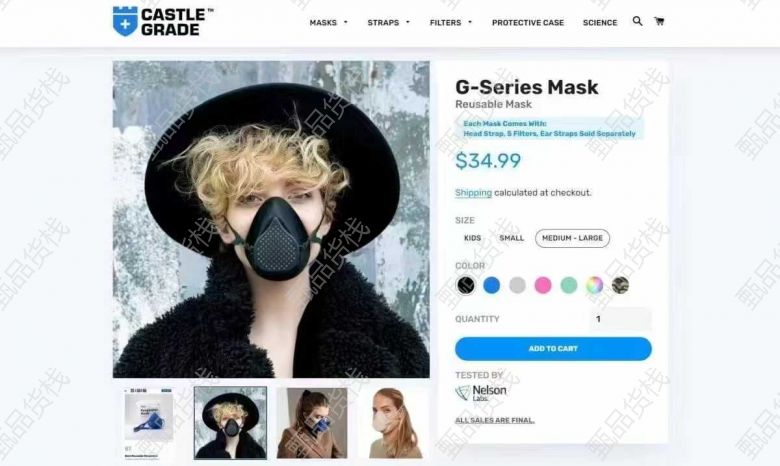Select the Kids size option

[x=472, y=238]
